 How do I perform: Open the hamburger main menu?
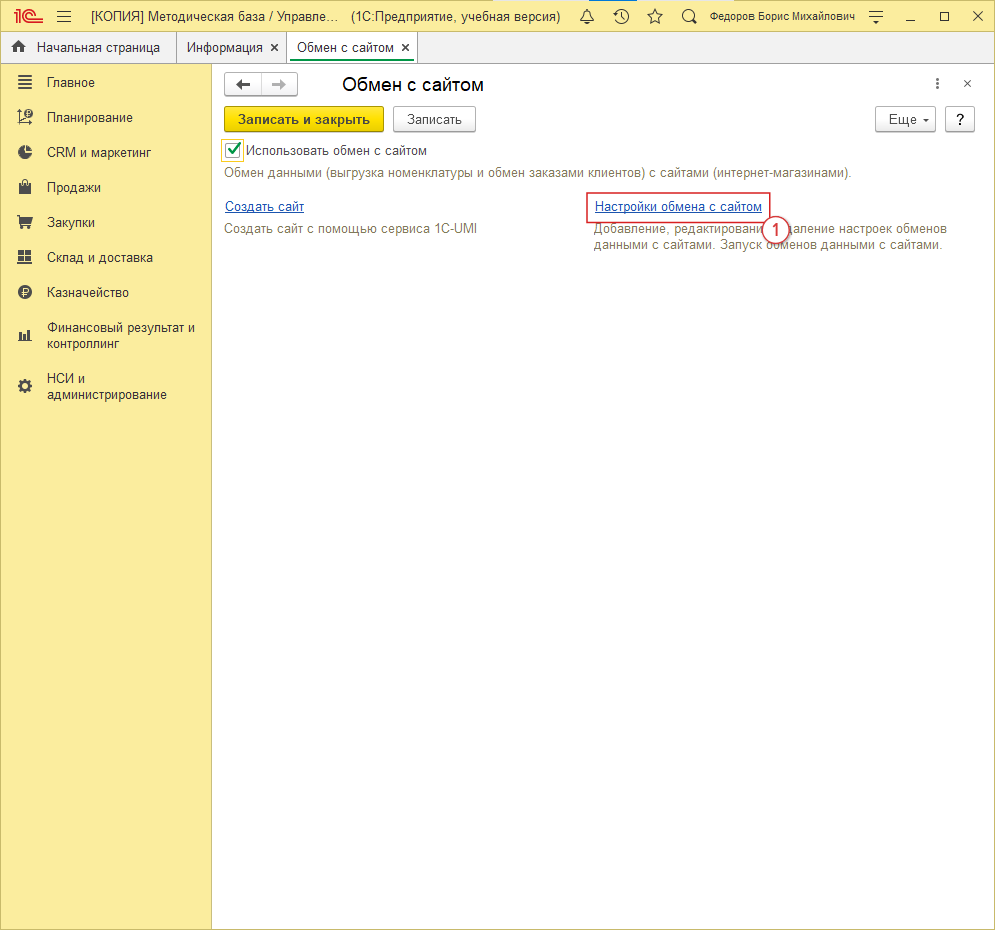pos(64,17)
